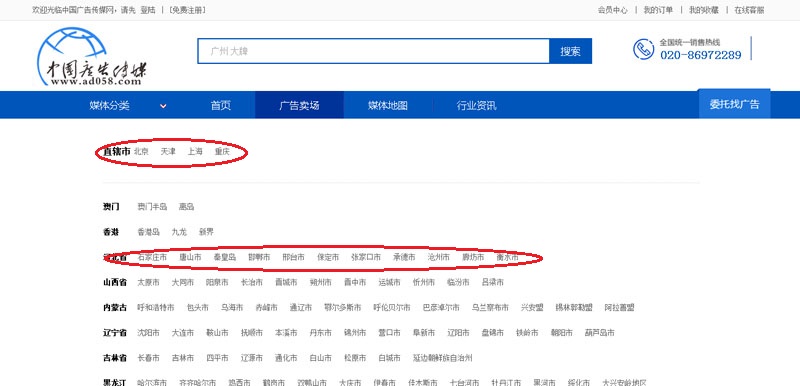Select 沈阳市 in 辽宁省 row
800x386 pixels.
pyautogui.click(x=148, y=333)
